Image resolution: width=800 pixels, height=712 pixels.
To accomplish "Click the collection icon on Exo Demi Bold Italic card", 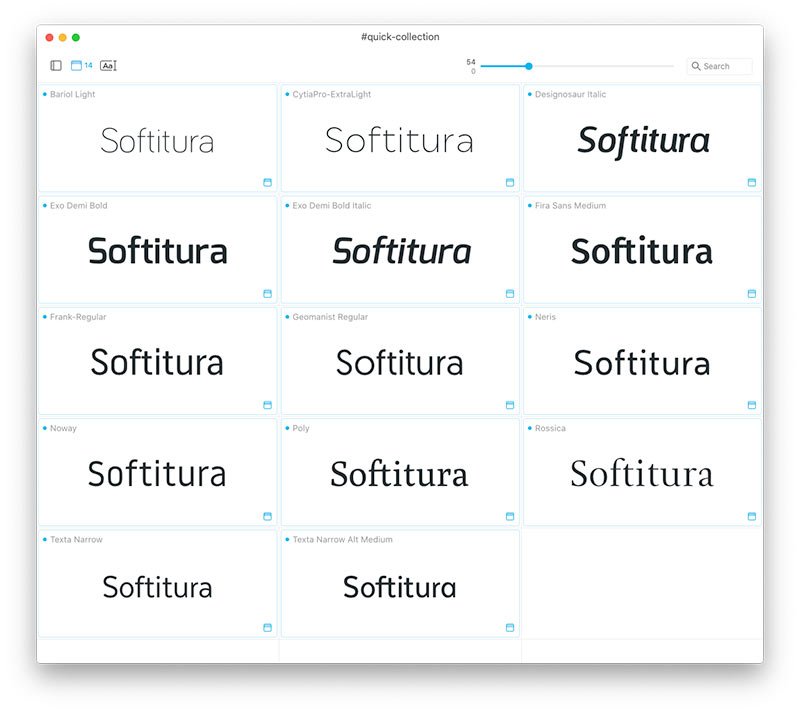I will pos(510,293).
